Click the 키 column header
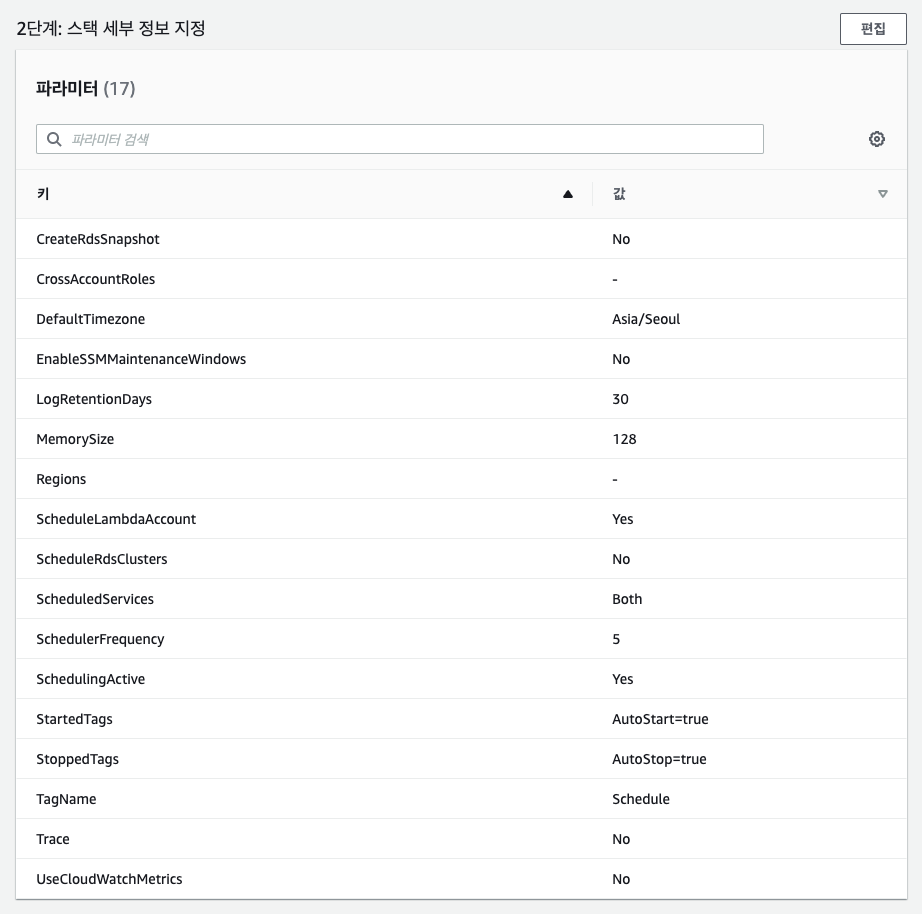Viewport: 922px width, 914px height. pos(43,194)
